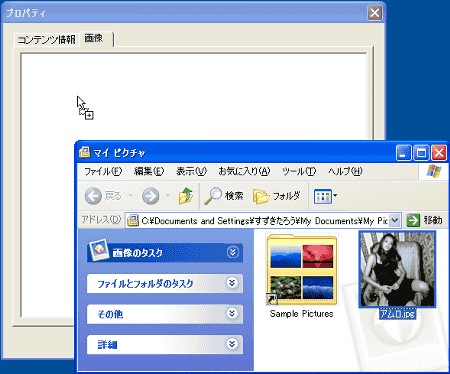This screenshot has width=450, height=374.
Task: Click the green 移動 go arrow
Action: pos(413,220)
